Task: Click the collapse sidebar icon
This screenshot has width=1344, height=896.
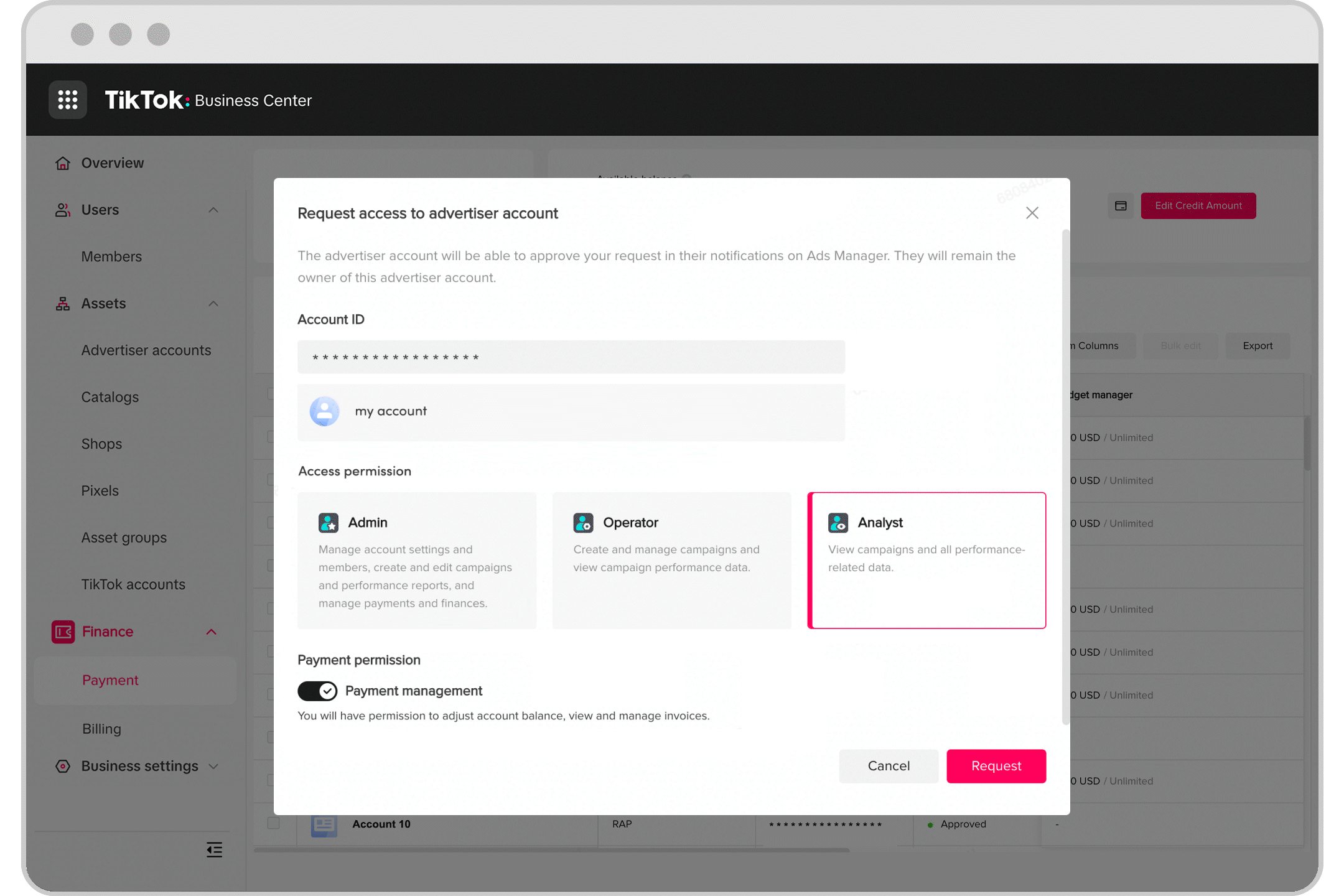Action: click(214, 849)
